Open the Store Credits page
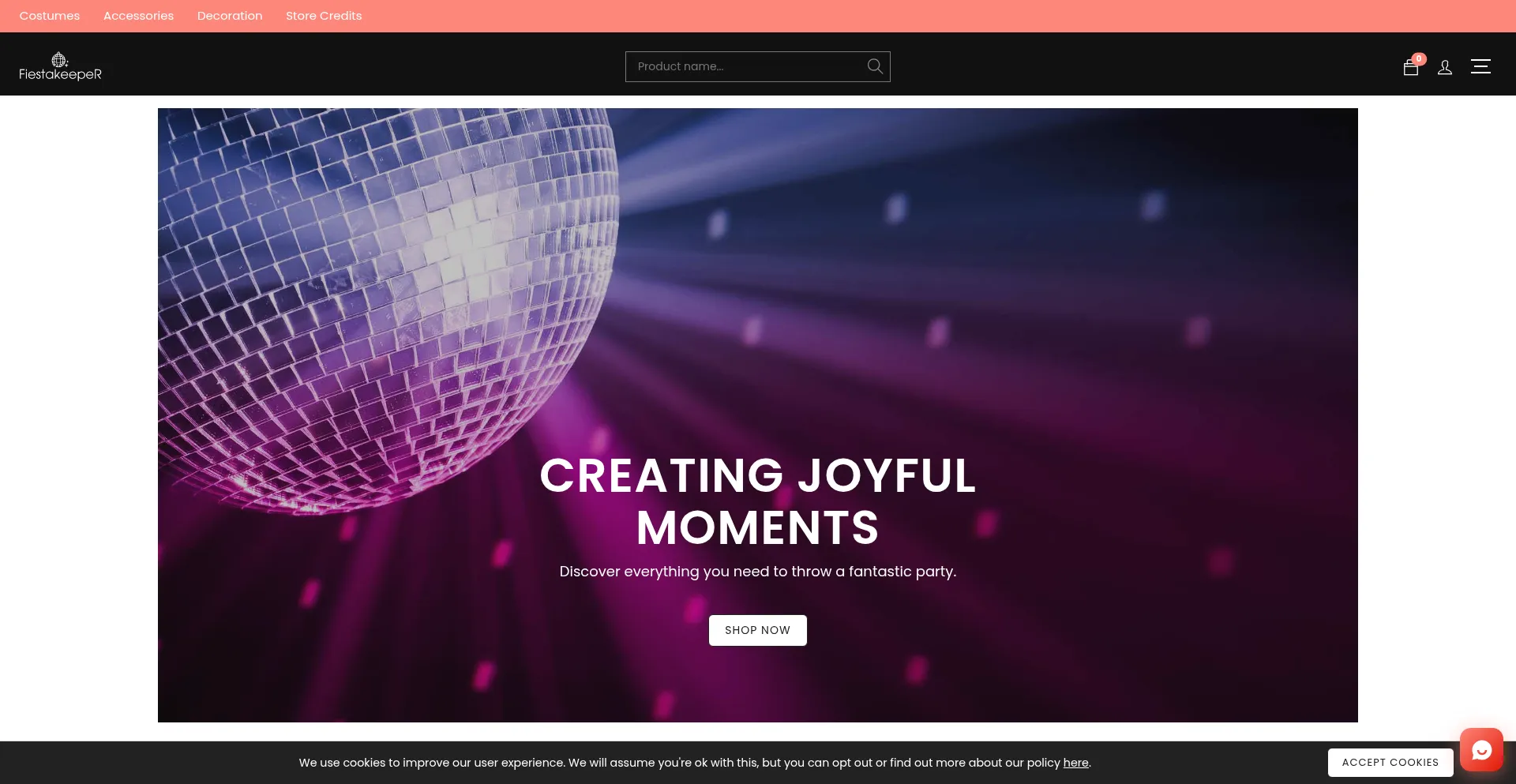The height and width of the screenshot is (784, 1516). click(324, 16)
